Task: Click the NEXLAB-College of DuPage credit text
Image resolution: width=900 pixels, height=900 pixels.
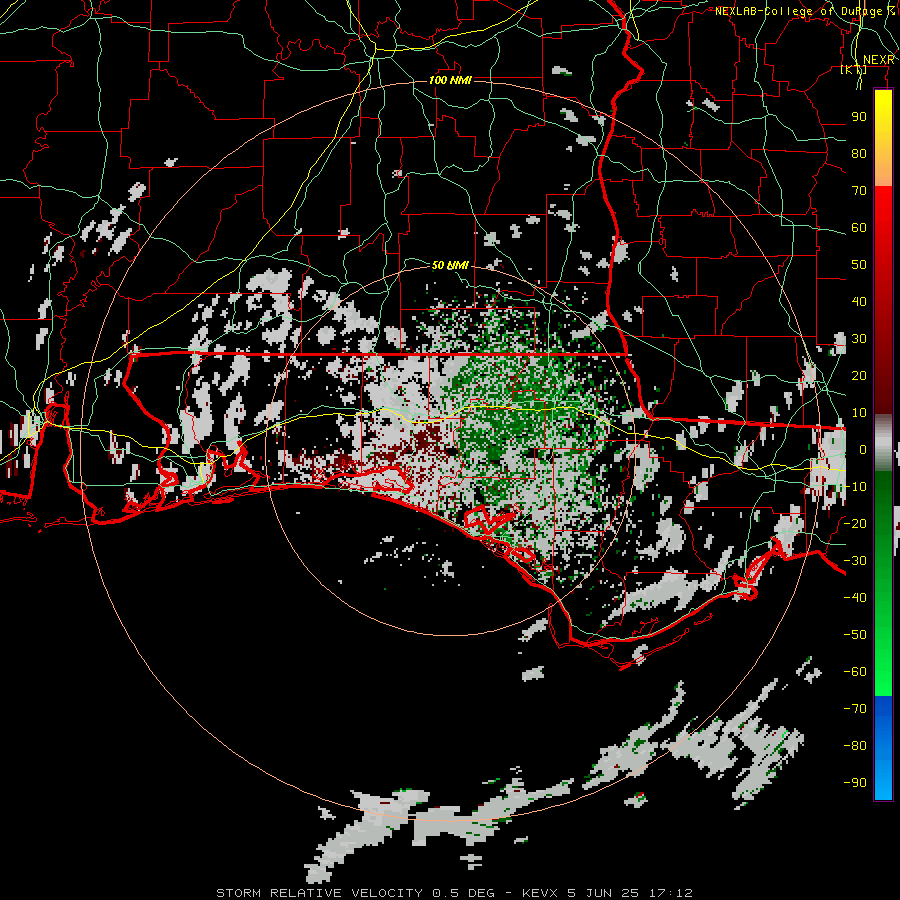Action: 805,11
